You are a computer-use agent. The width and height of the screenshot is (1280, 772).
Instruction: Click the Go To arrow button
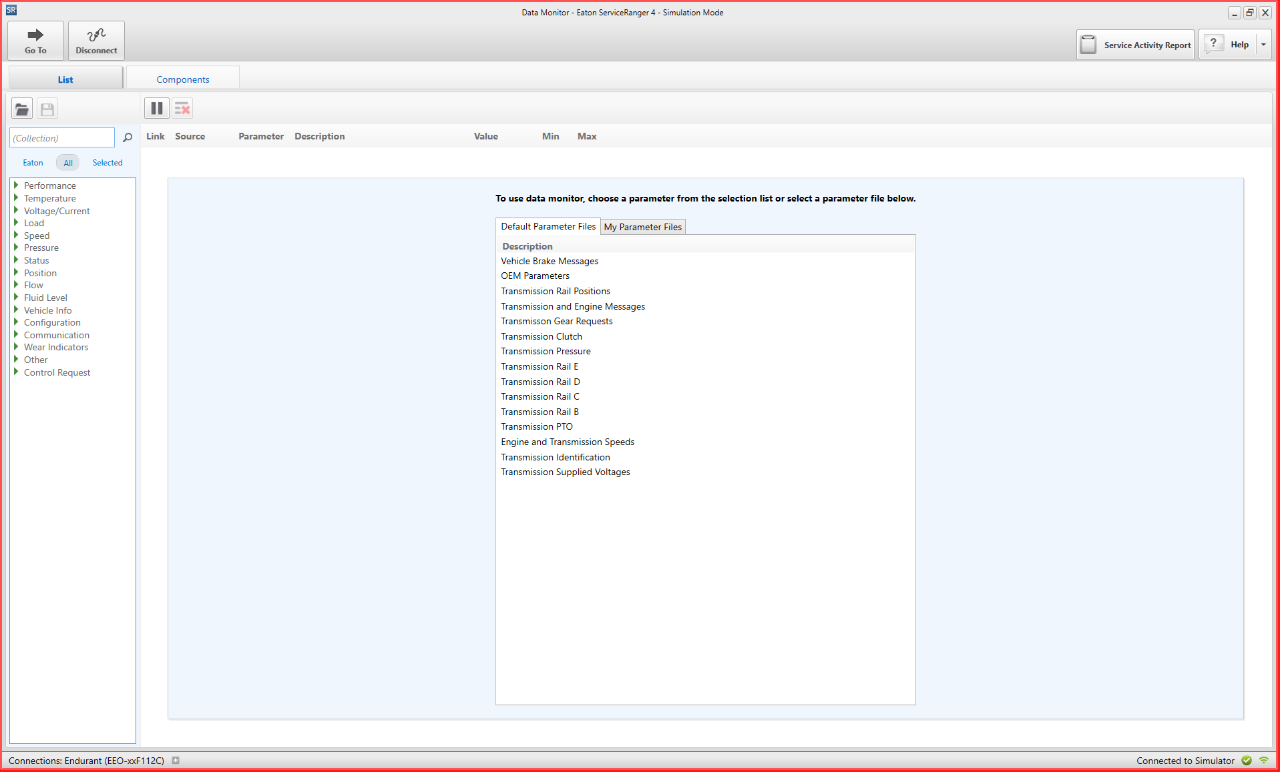(x=35, y=41)
